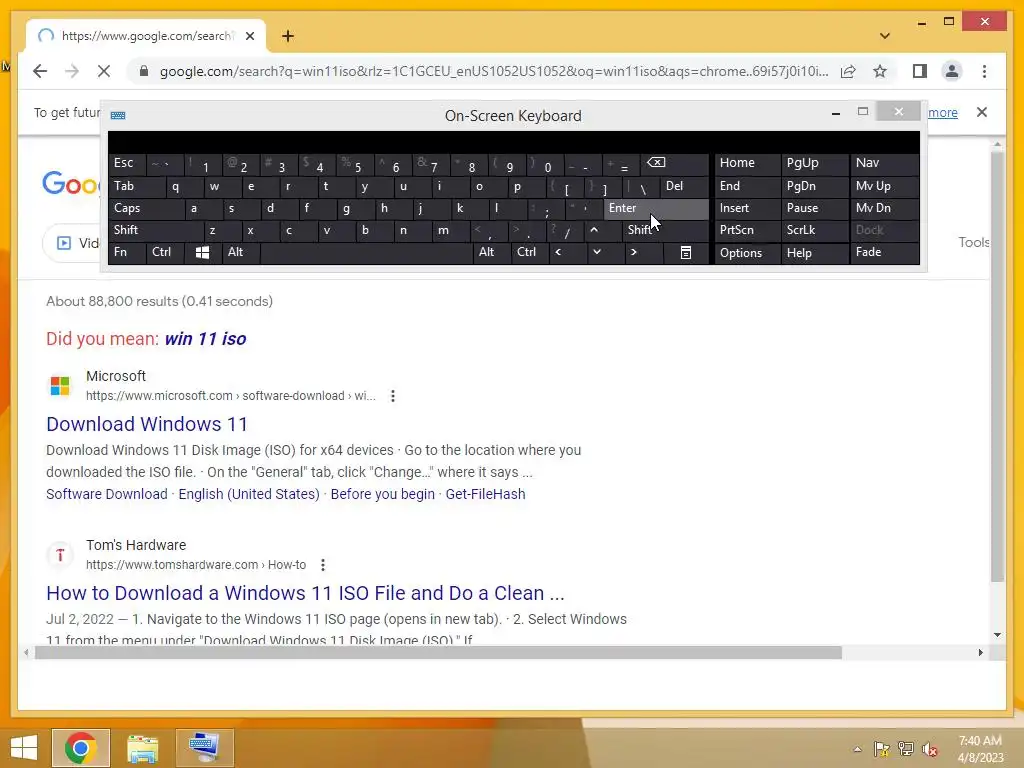
Task: Open Download Windows 11 result
Action: 147,424
